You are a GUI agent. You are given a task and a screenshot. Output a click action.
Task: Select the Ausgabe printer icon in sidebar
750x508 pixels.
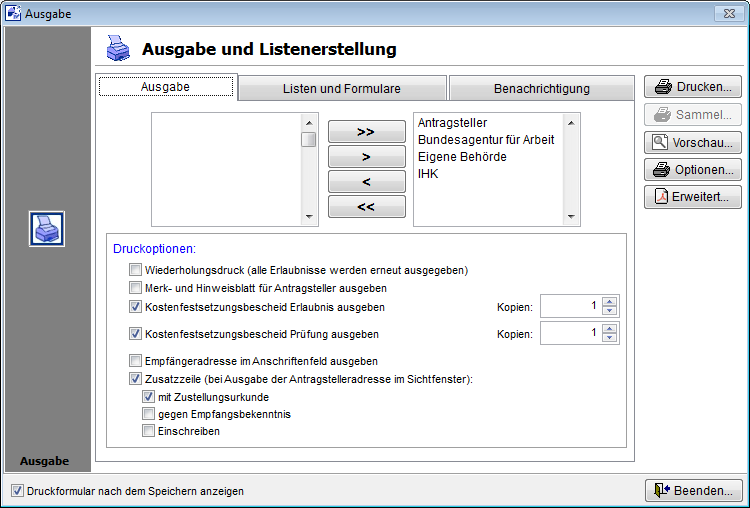47,229
